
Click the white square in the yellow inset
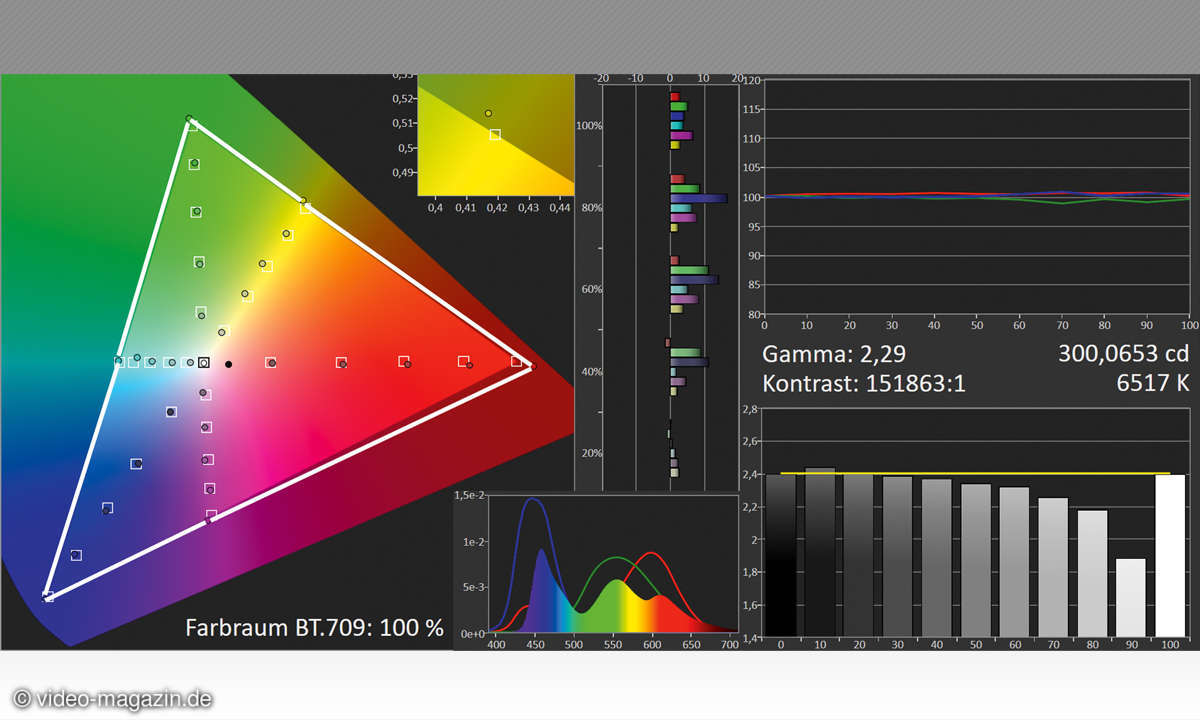pos(495,134)
